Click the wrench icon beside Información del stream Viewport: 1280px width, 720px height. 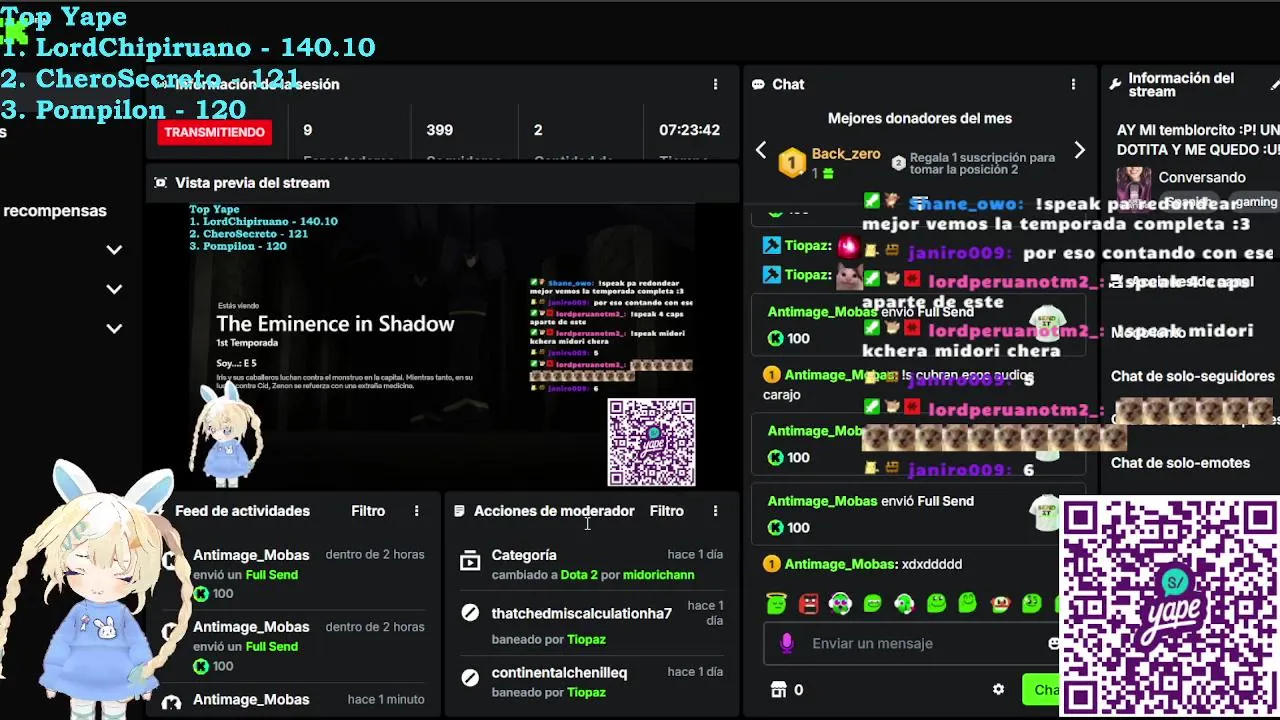pyautogui.click(x=1115, y=85)
